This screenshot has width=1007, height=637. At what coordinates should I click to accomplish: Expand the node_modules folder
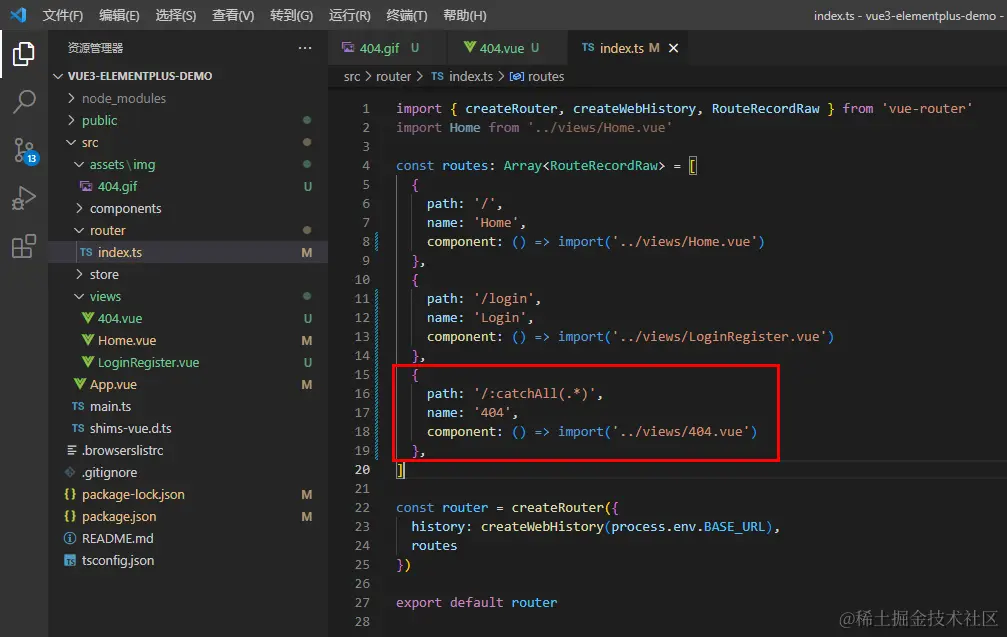(x=71, y=98)
